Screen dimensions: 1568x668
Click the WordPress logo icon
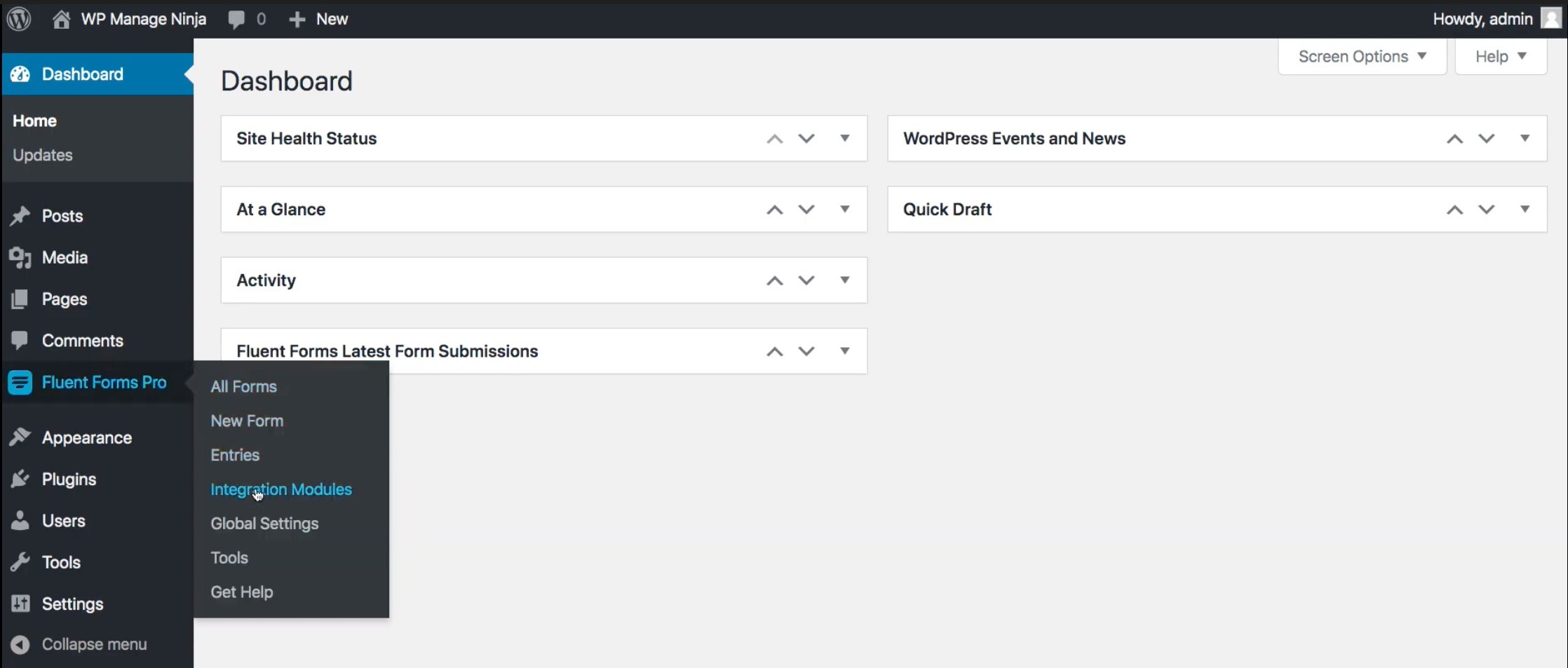[19, 19]
